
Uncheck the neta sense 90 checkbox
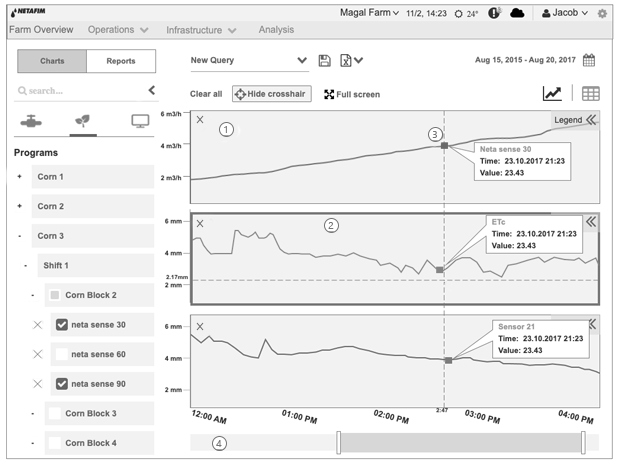tap(62, 384)
